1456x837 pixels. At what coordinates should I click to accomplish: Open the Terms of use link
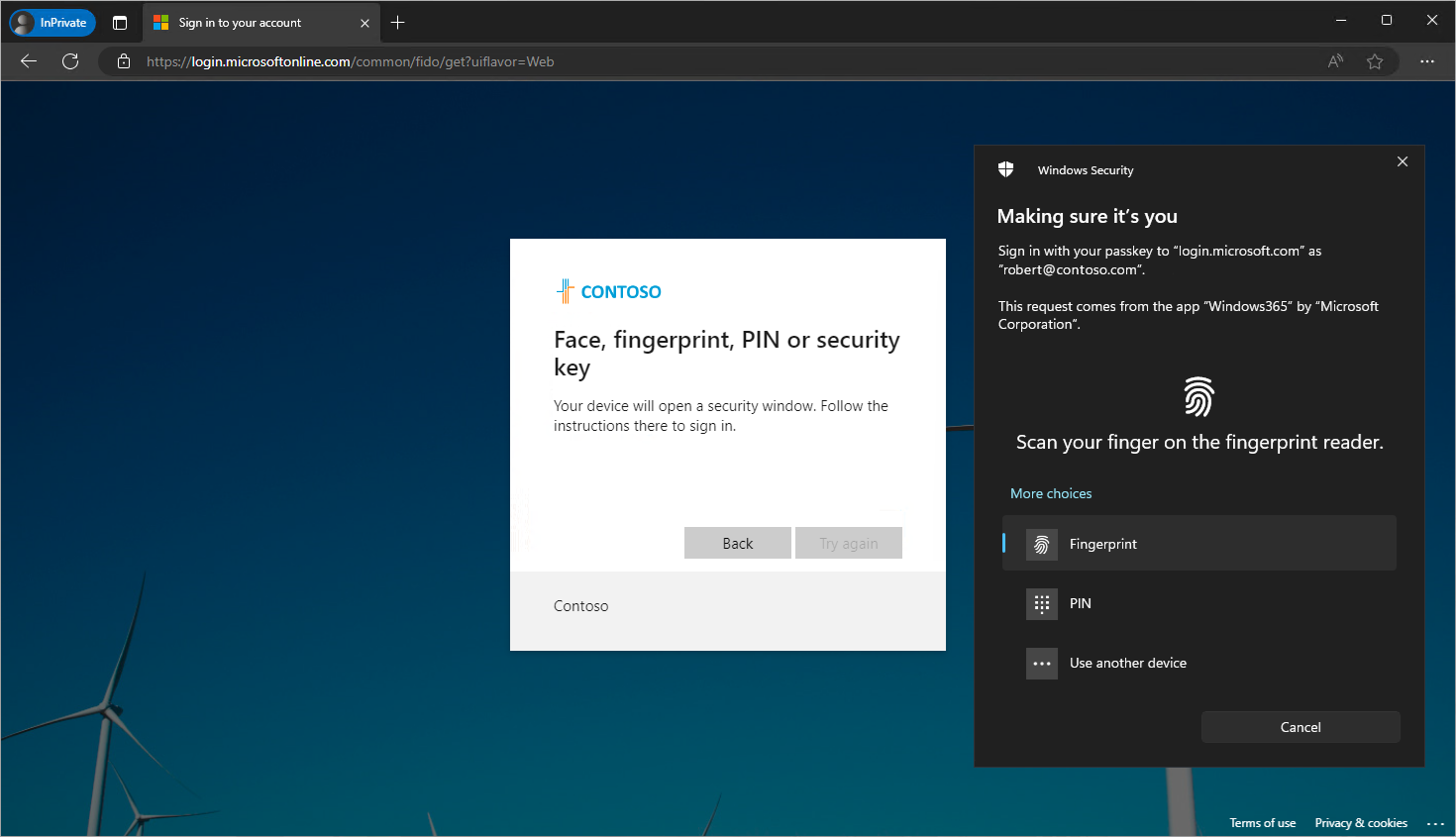point(1262,822)
